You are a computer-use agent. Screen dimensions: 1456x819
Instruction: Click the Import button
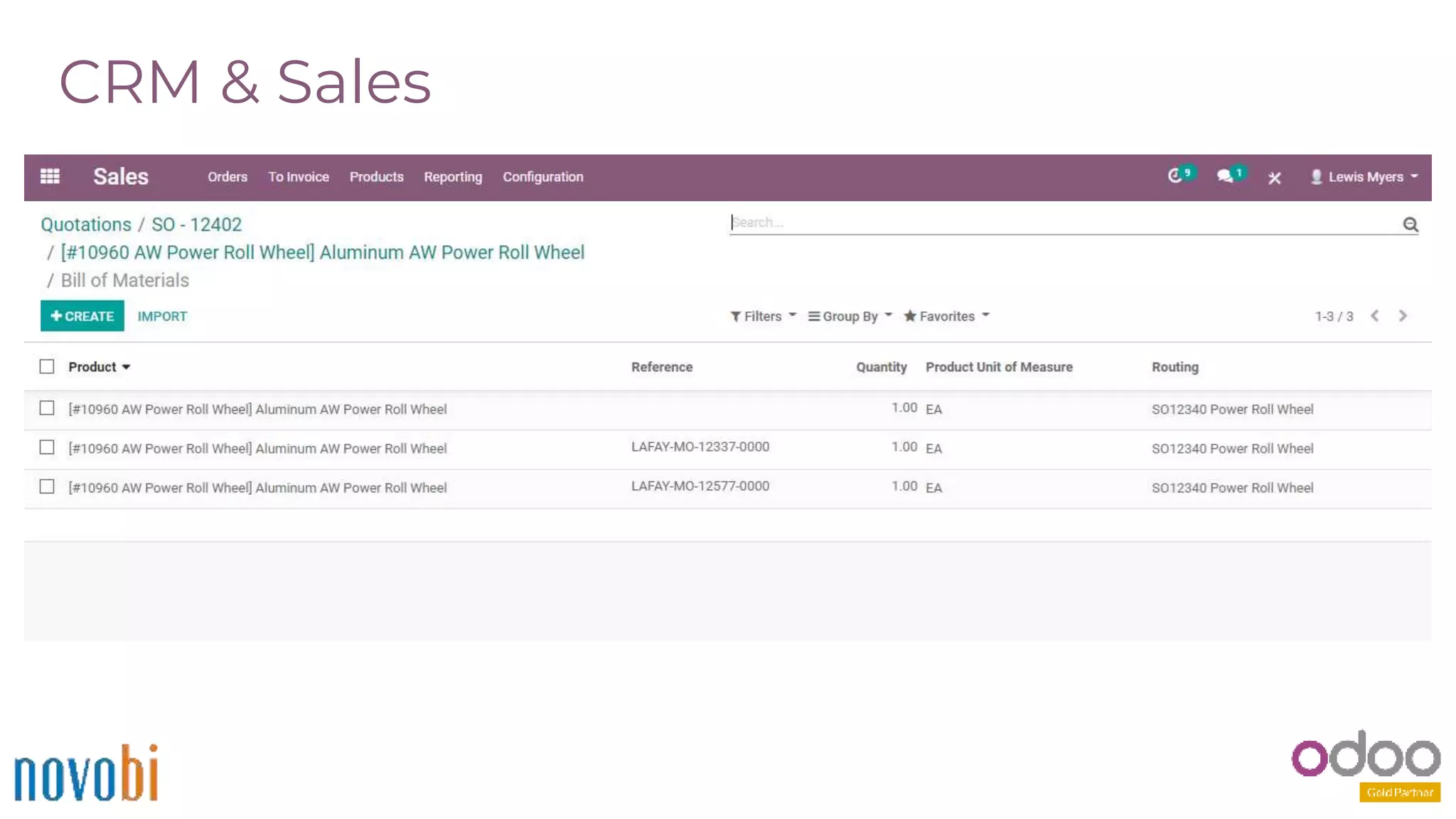click(x=162, y=316)
